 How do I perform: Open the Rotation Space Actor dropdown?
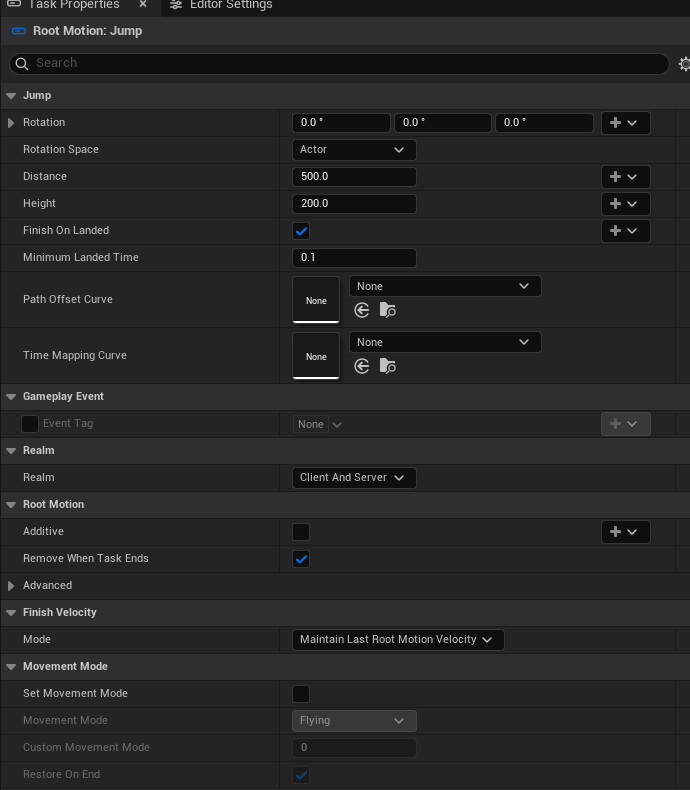tap(354, 150)
